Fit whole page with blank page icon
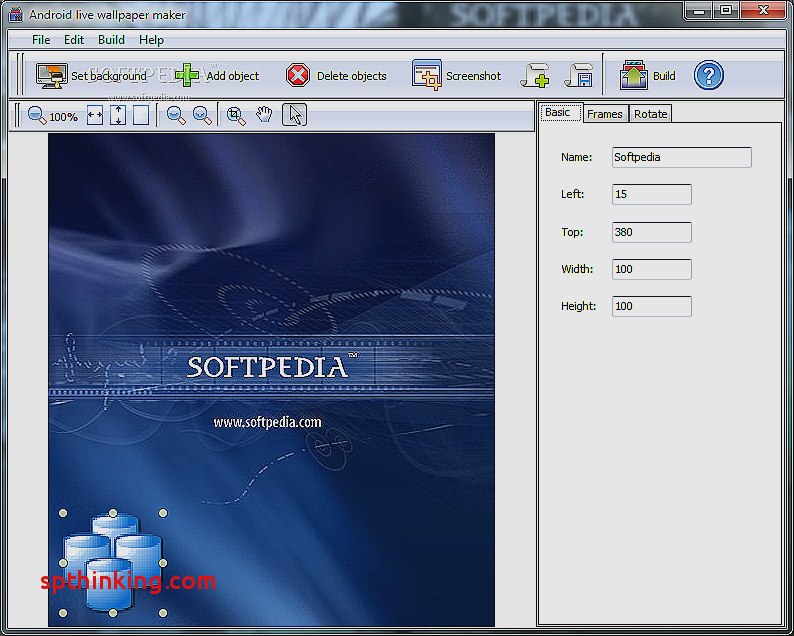 pyautogui.click(x=141, y=115)
